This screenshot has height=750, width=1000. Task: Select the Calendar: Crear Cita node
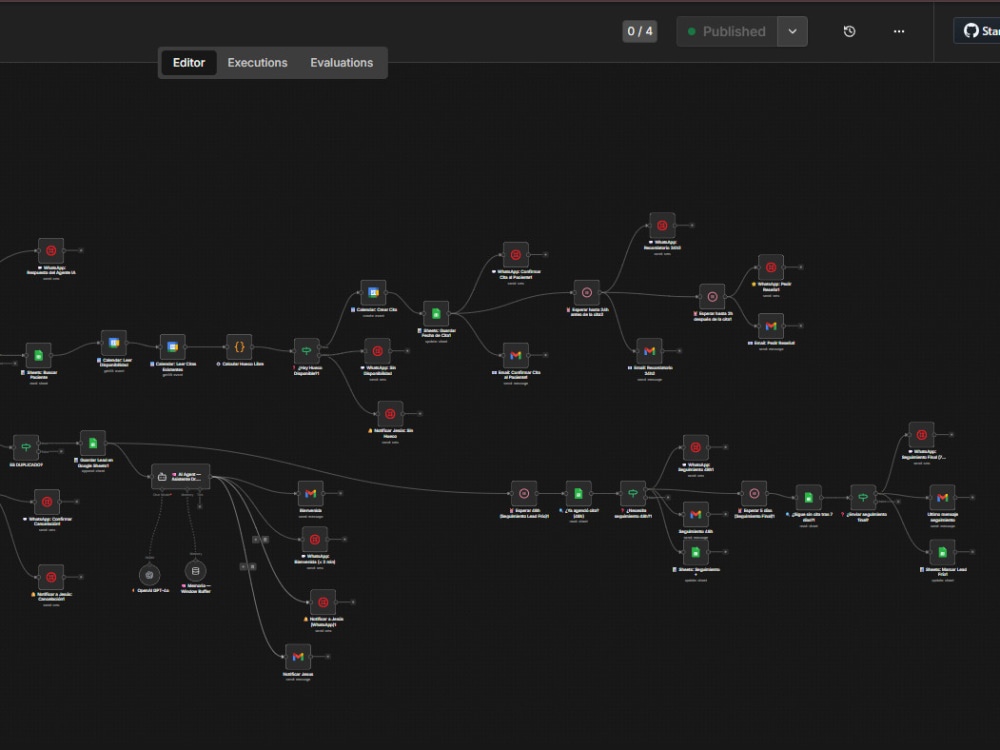pyautogui.click(x=374, y=293)
